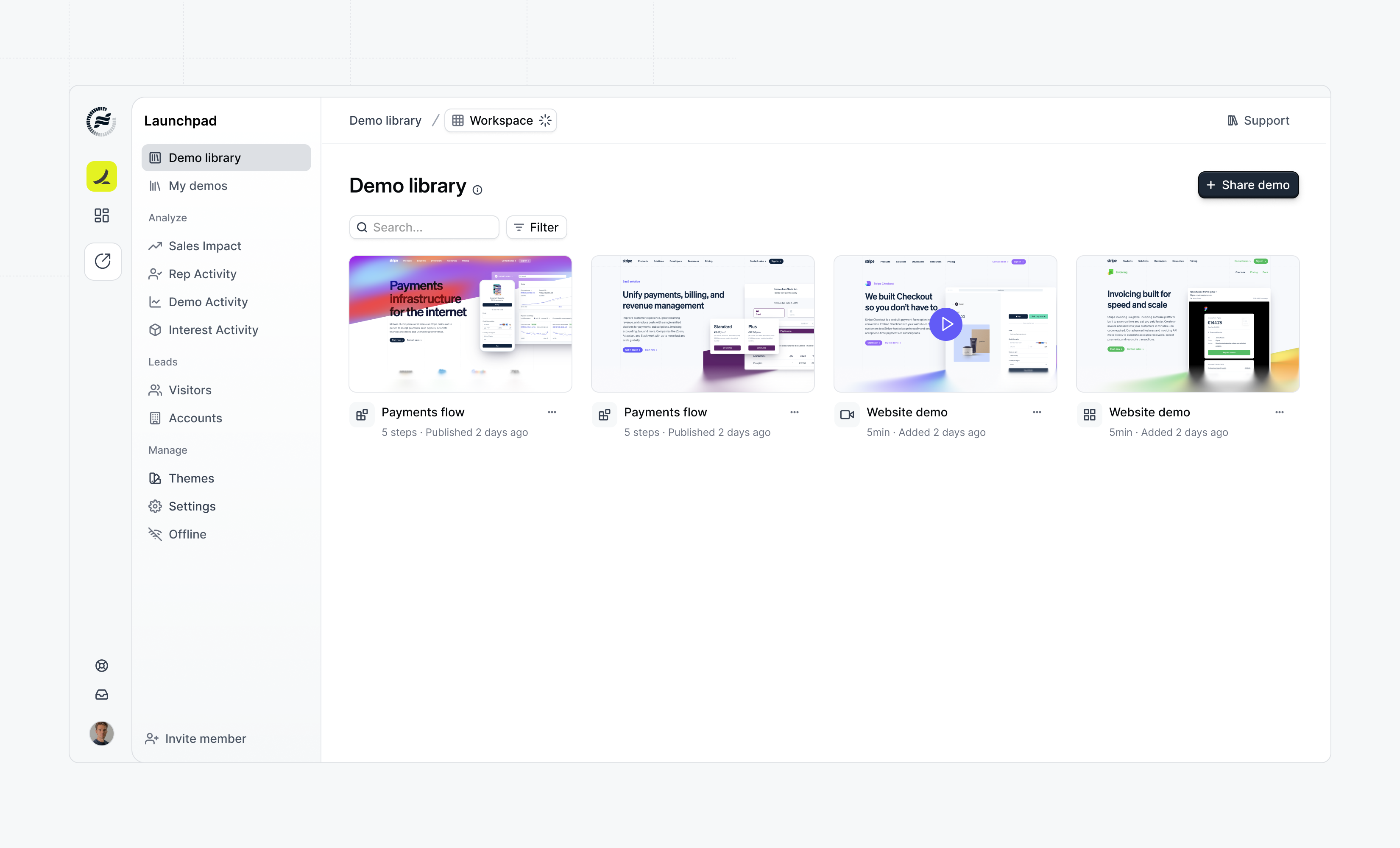
Task: Play the Website demo video preview
Action: [946, 324]
